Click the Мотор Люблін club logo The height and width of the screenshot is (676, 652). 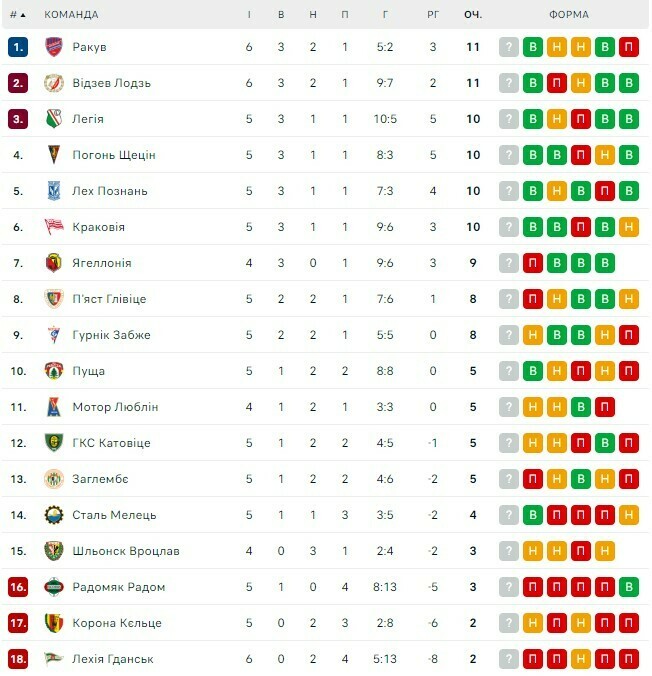point(54,407)
